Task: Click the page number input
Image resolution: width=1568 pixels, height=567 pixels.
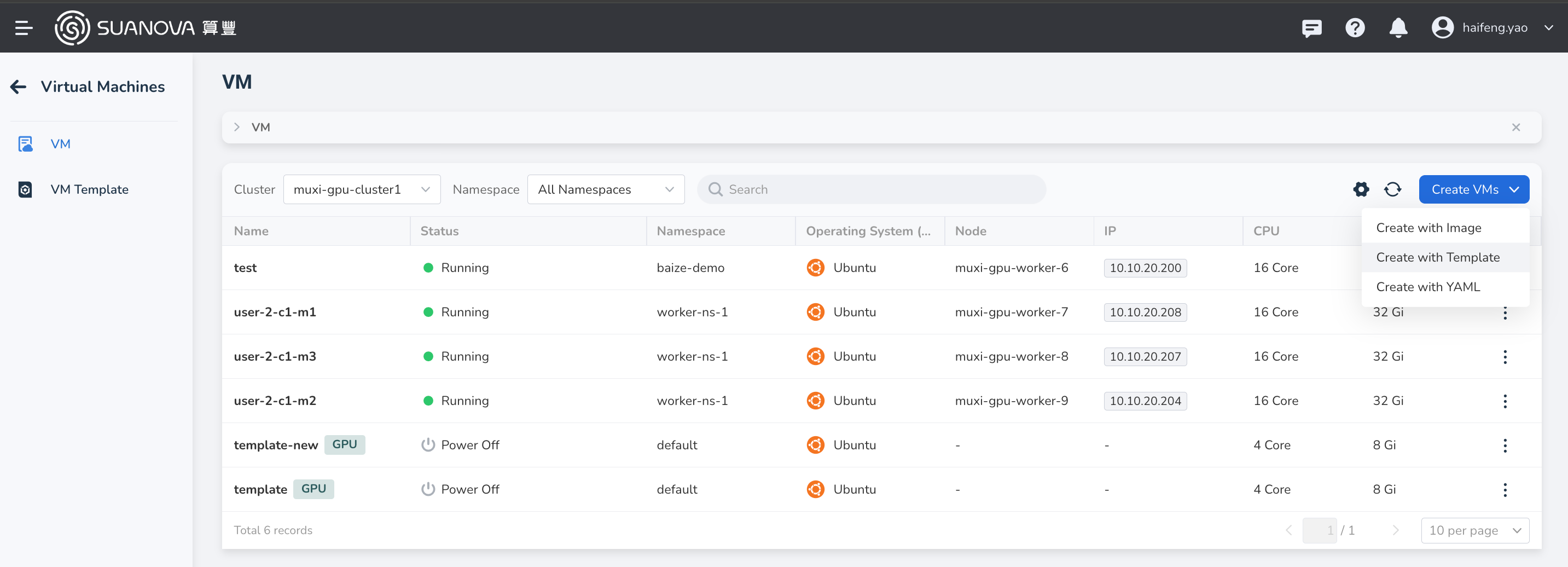Action: [1319, 531]
